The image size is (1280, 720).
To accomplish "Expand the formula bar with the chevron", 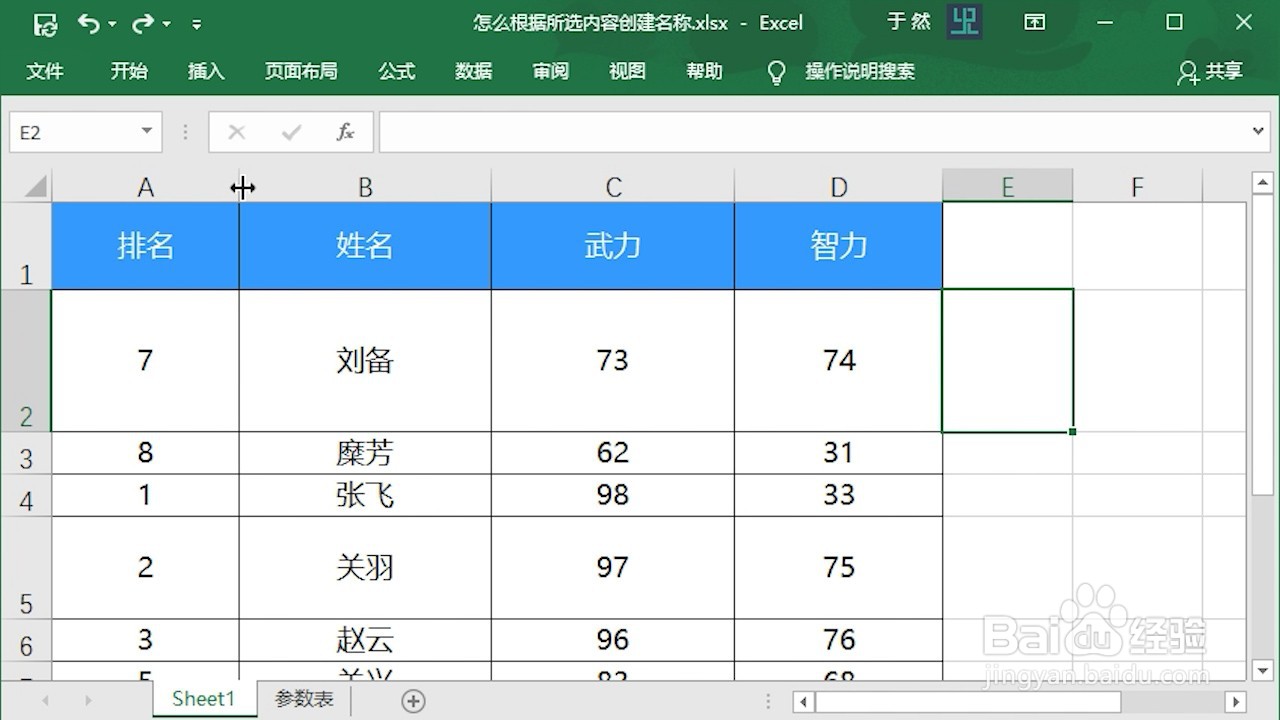I will [x=1258, y=131].
